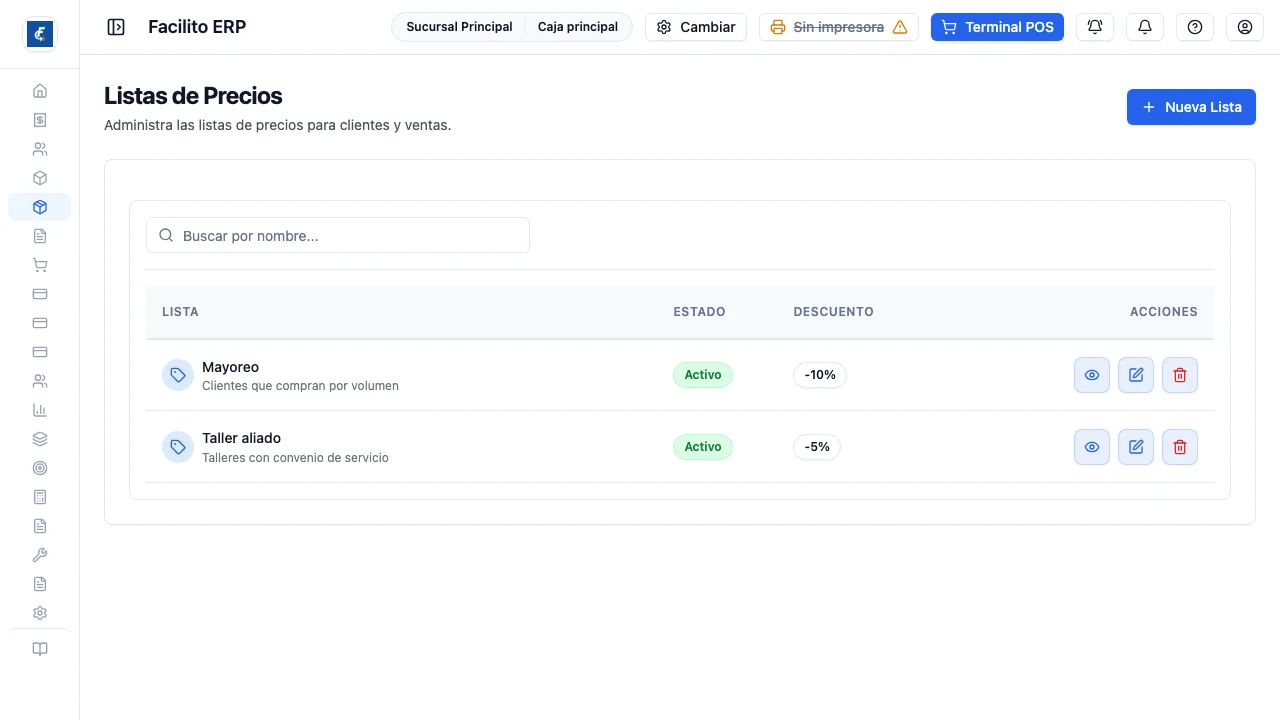Open the target bullseye sidebar icon
Viewport: 1280px width, 720px height.
(40, 468)
